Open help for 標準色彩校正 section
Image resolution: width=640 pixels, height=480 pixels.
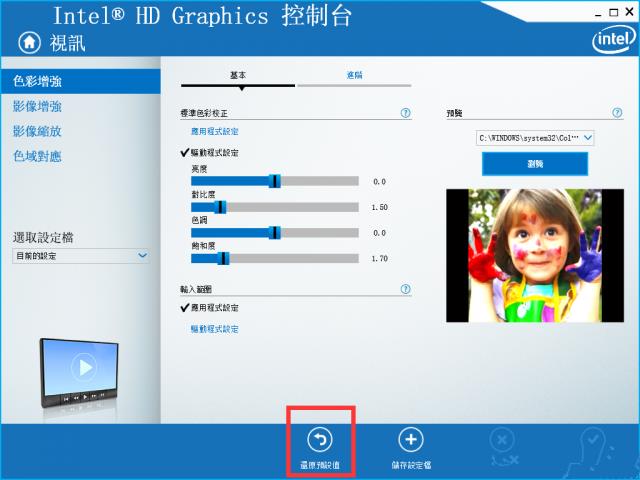click(405, 113)
